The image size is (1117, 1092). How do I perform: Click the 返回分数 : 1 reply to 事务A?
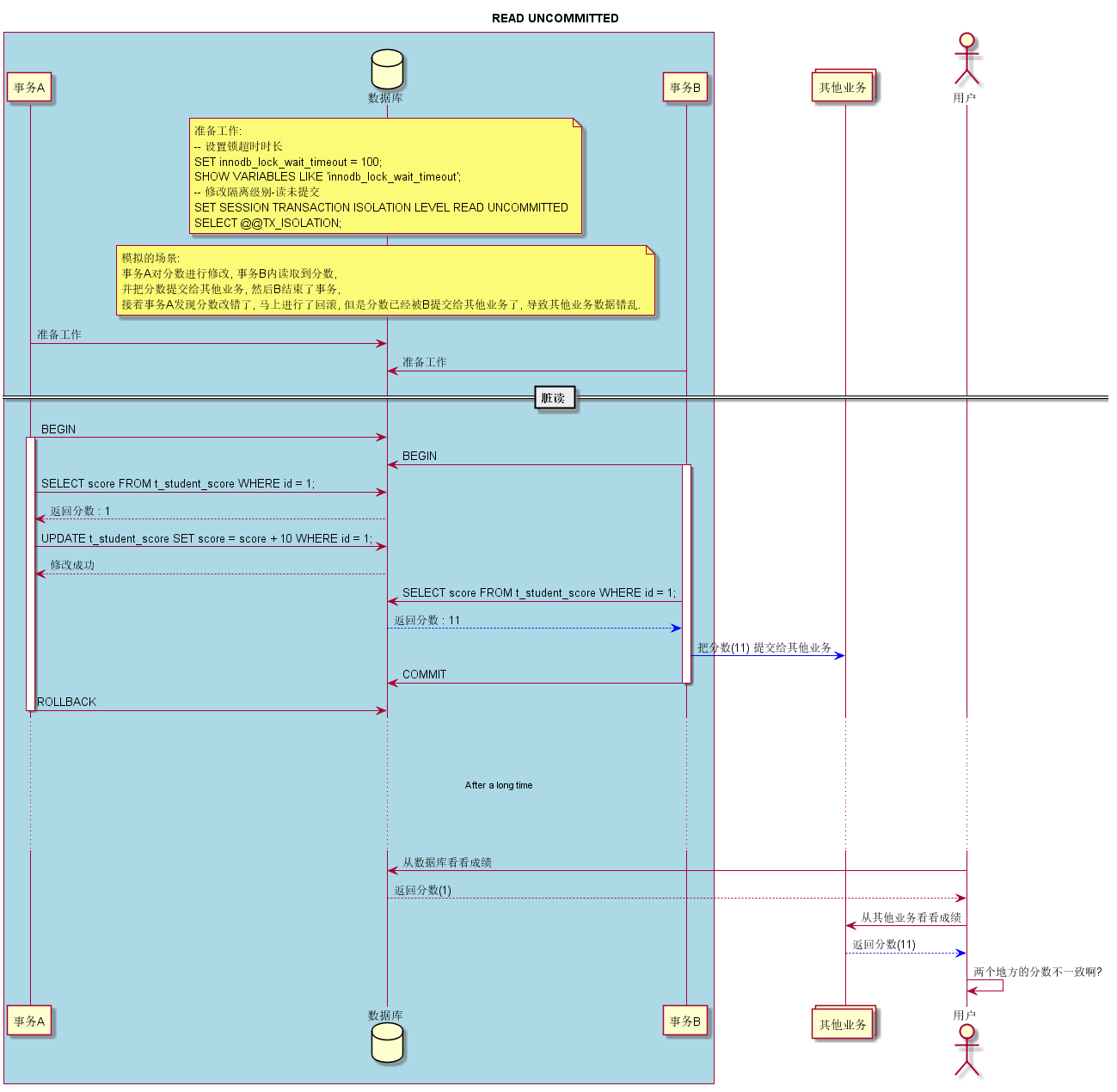[x=80, y=511]
